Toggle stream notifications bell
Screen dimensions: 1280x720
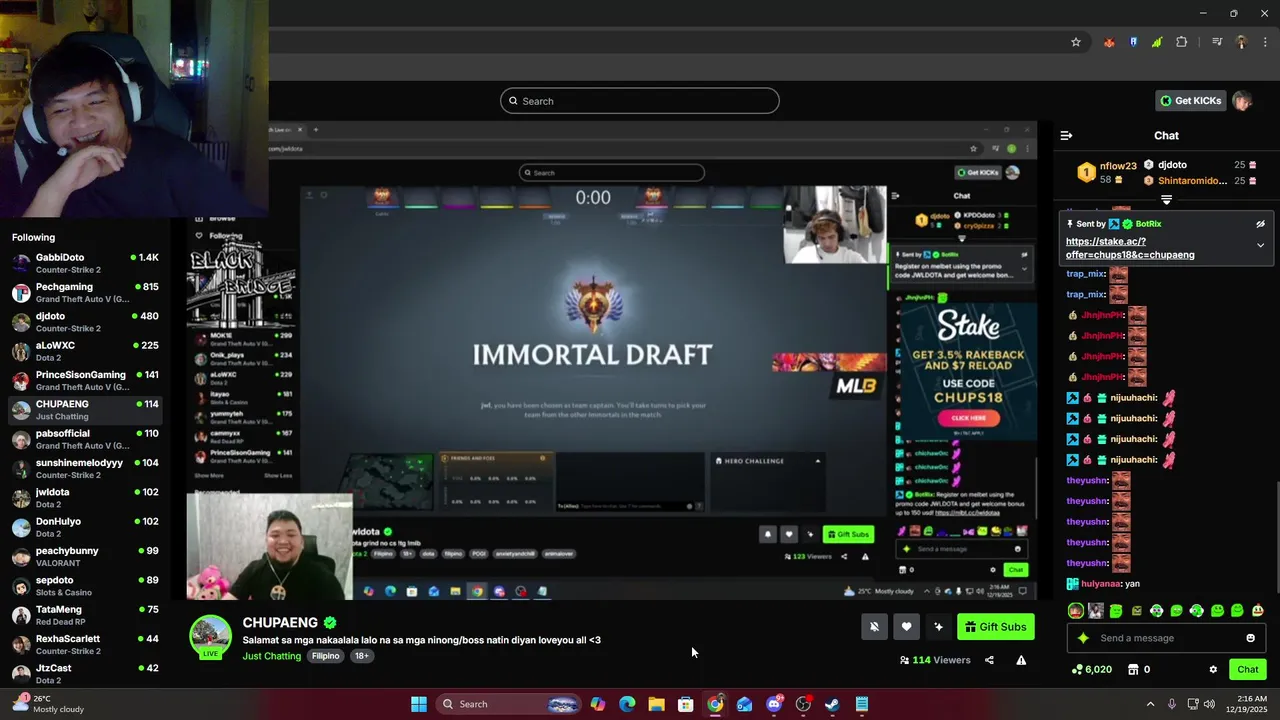[874, 627]
